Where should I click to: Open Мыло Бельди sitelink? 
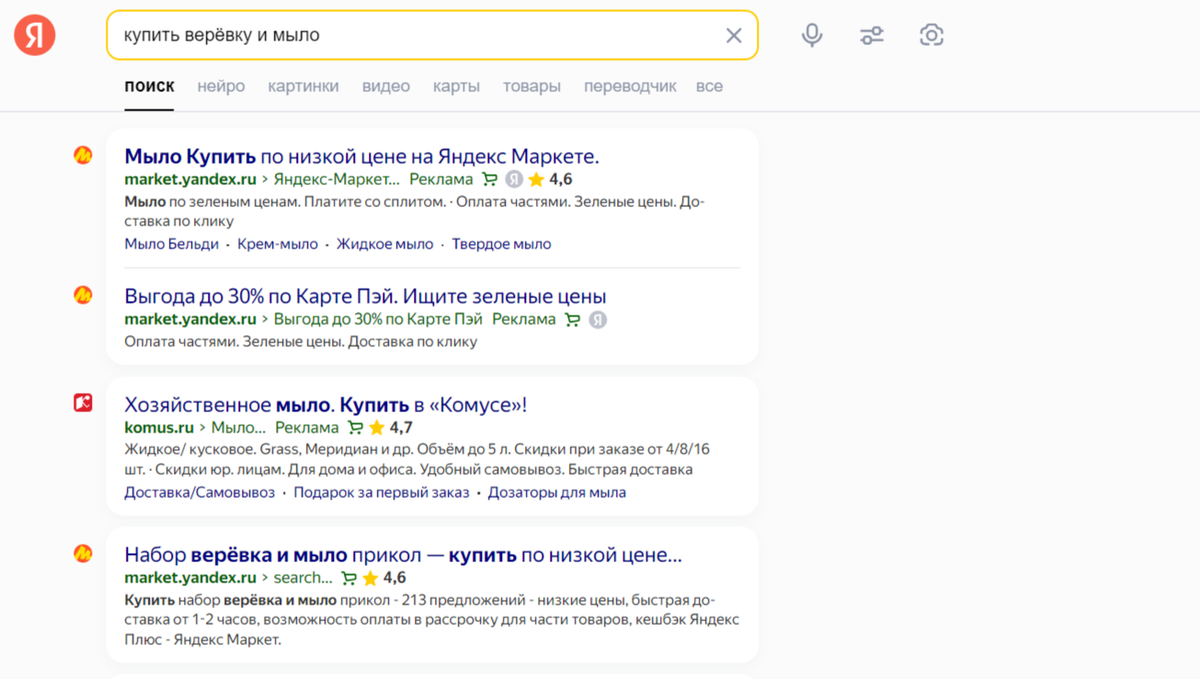(171, 244)
